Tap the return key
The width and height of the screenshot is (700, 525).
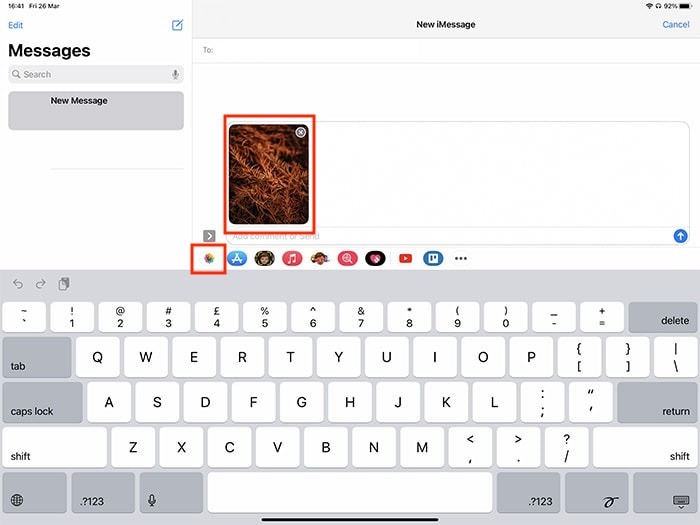(x=657, y=402)
